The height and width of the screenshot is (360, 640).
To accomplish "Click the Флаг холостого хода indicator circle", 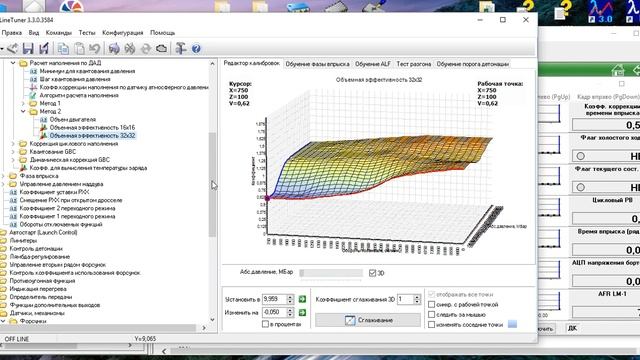I will click(580, 156).
